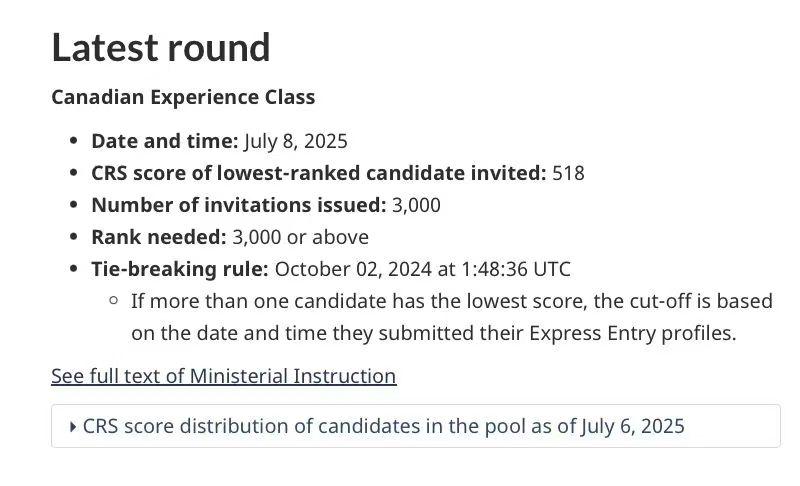This screenshot has width=800, height=486.
Task: Select the Canadian Experience Class subheading
Action: pyautogui.click(x=183, y=97)
